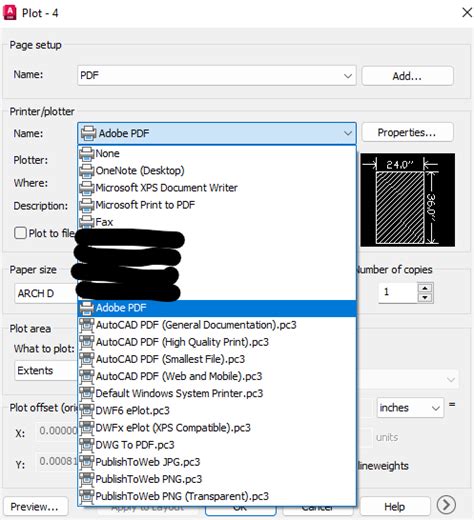Click plotter icon beside DWG To PDF.pc3
This screenshot has height=520, width=474.
tap(87, 445)
